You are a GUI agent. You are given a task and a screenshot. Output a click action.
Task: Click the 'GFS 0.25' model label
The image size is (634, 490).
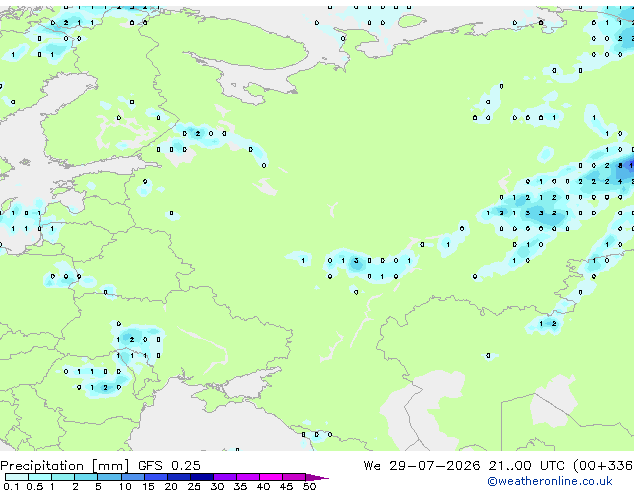pyautogui.click(x=169, y=466)
